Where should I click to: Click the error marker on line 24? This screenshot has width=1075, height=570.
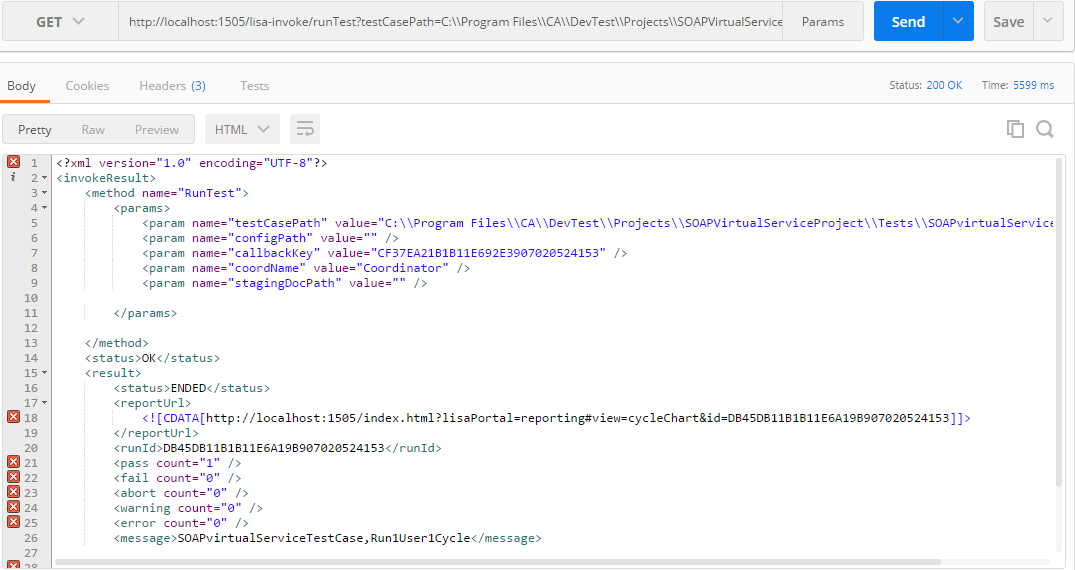pos(14,508)
